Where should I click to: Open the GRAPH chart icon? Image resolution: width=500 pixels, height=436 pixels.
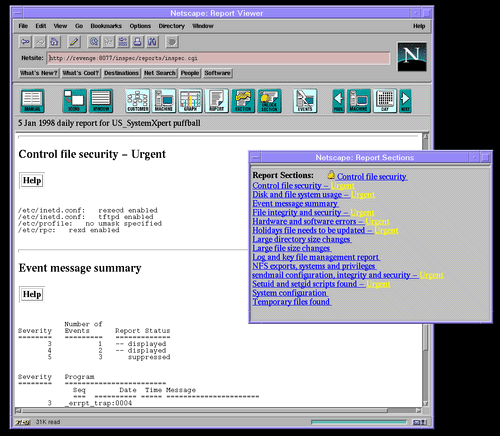pyautogui.click(x=190, y=101)
